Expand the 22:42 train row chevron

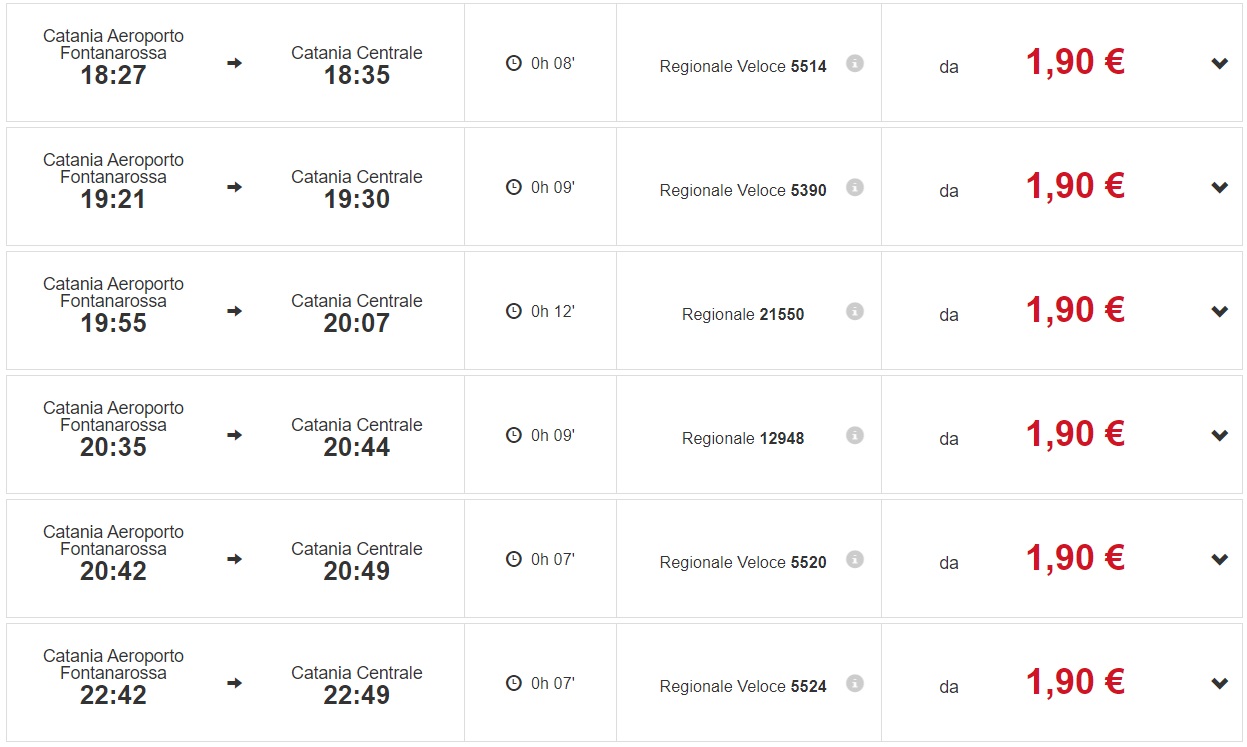[1219, 684]
